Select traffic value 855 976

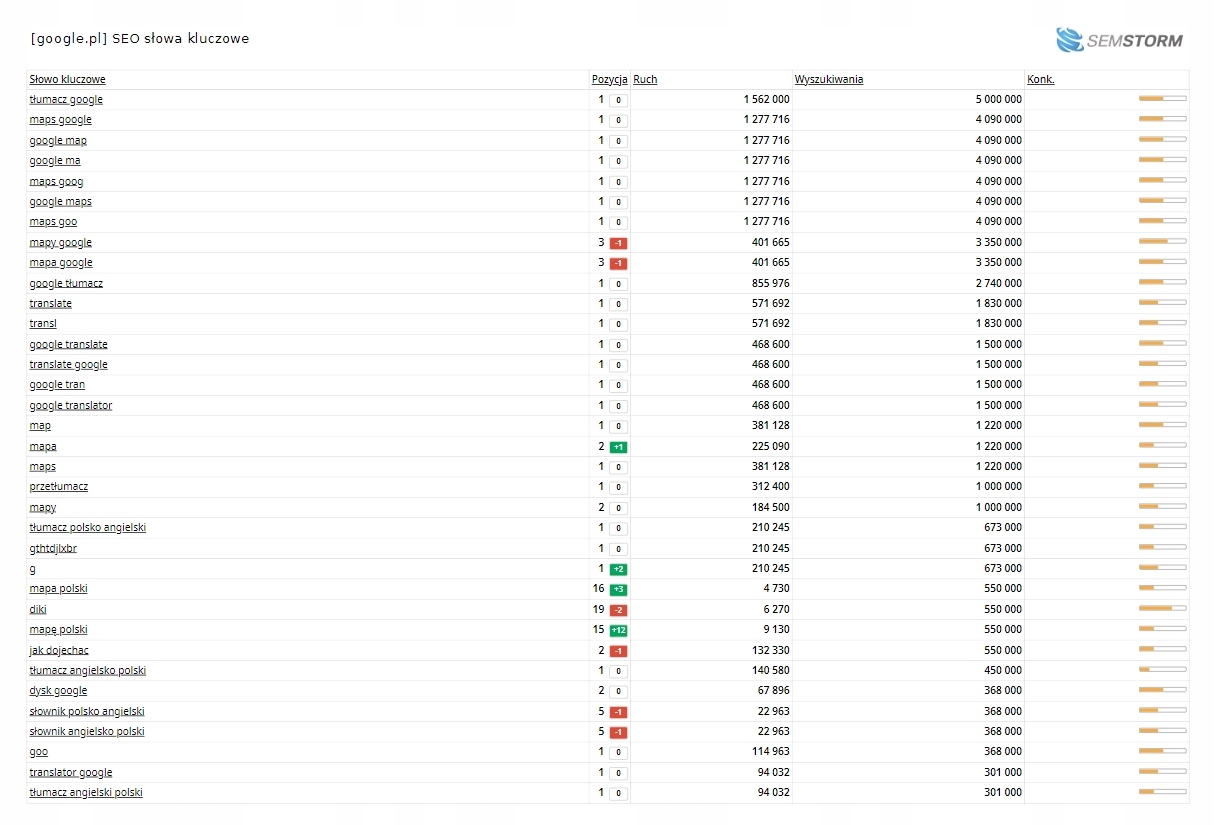770,284
